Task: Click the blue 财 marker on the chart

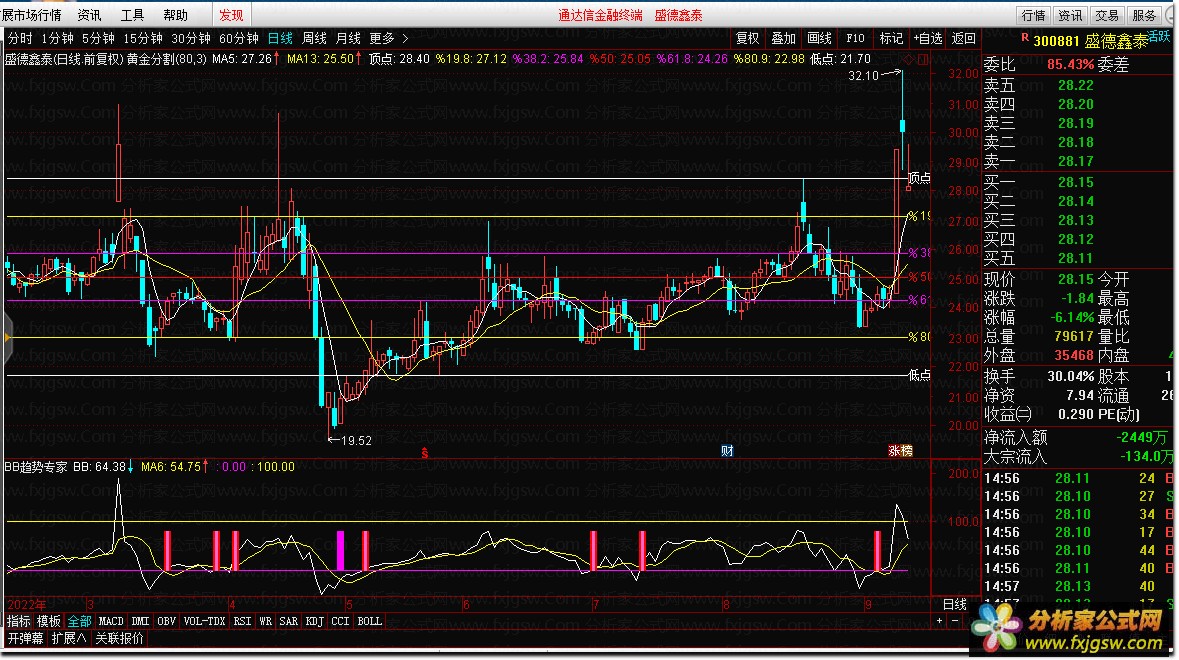Action: click(x=727, y=451)
